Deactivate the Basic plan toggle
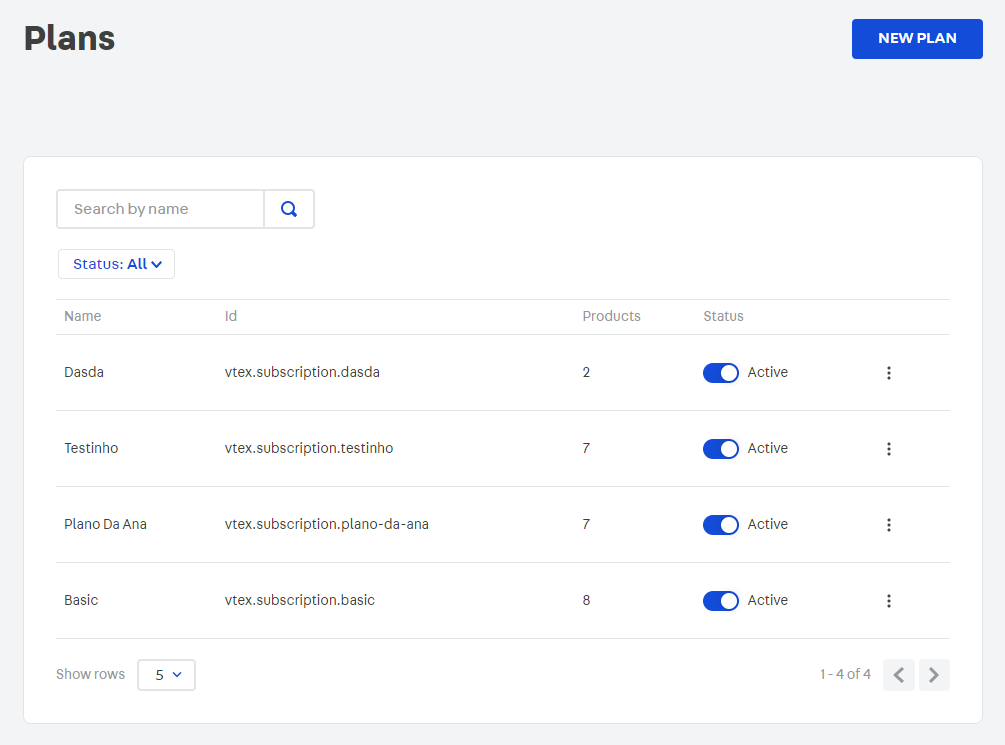Viewport: 1005px width, 745px height. point(720,600)
